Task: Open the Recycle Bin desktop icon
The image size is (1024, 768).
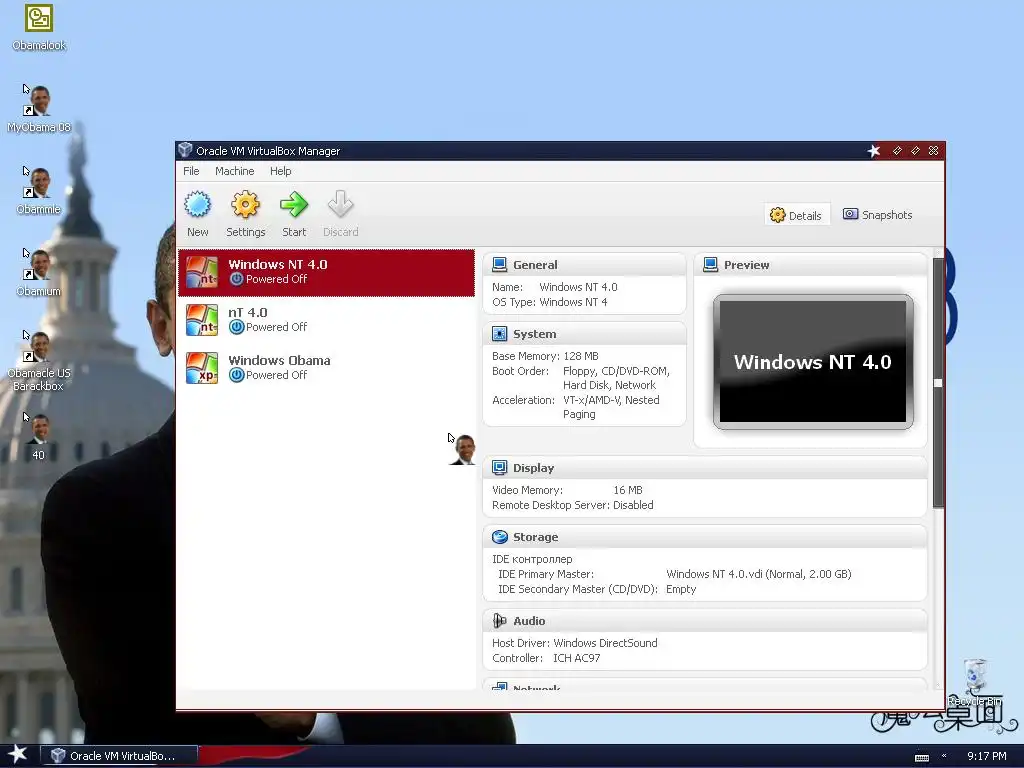Action: (975, 682)
